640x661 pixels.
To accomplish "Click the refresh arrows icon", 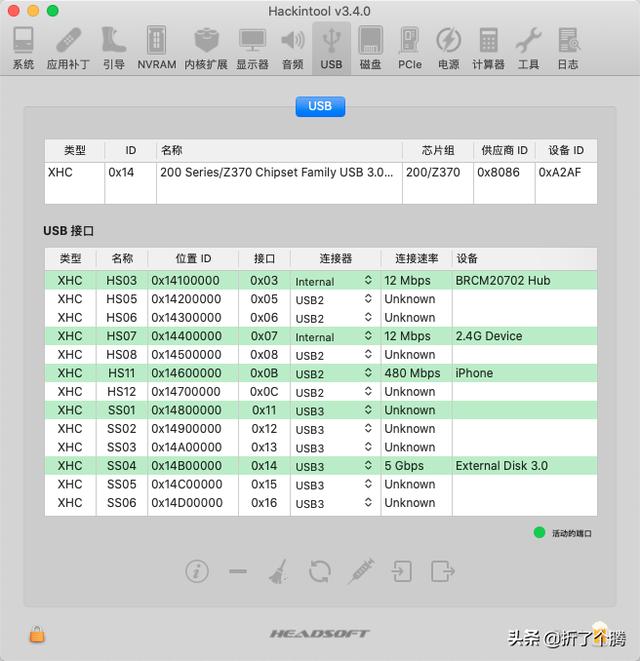I will click(x=320, y=572).
